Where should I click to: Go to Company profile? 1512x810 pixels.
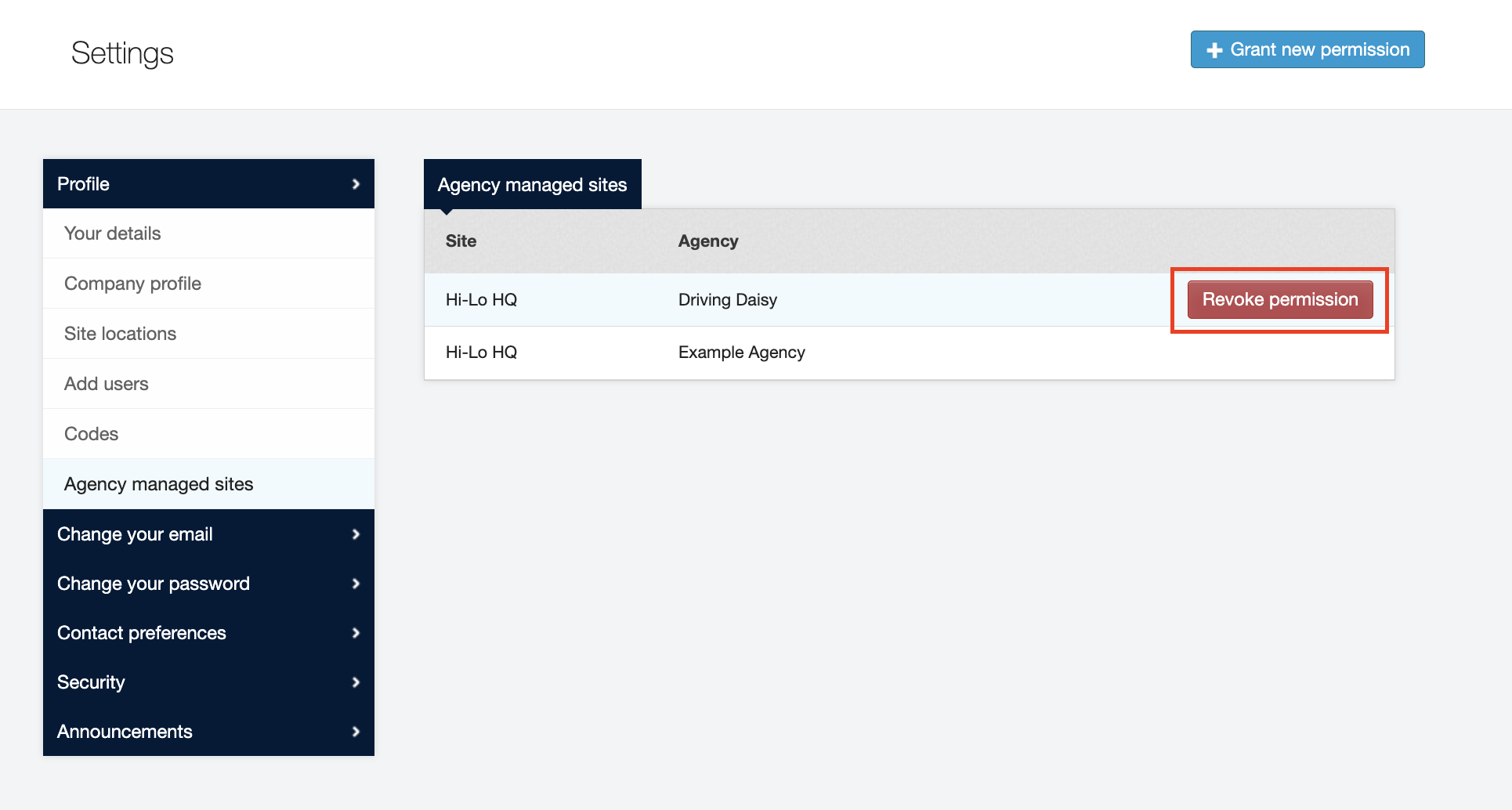(132, 284)
